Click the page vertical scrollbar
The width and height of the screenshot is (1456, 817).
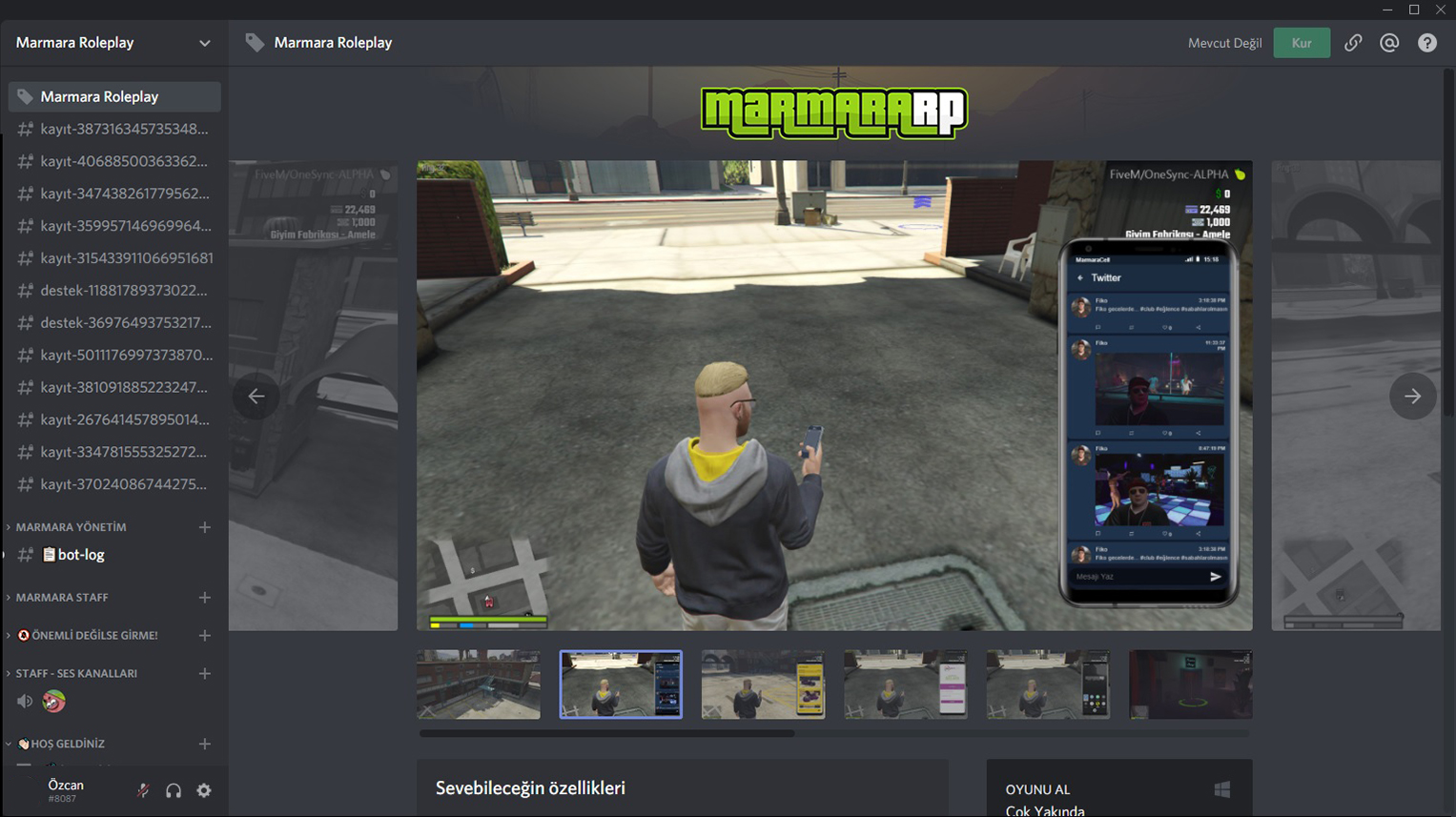[1449, 243]
